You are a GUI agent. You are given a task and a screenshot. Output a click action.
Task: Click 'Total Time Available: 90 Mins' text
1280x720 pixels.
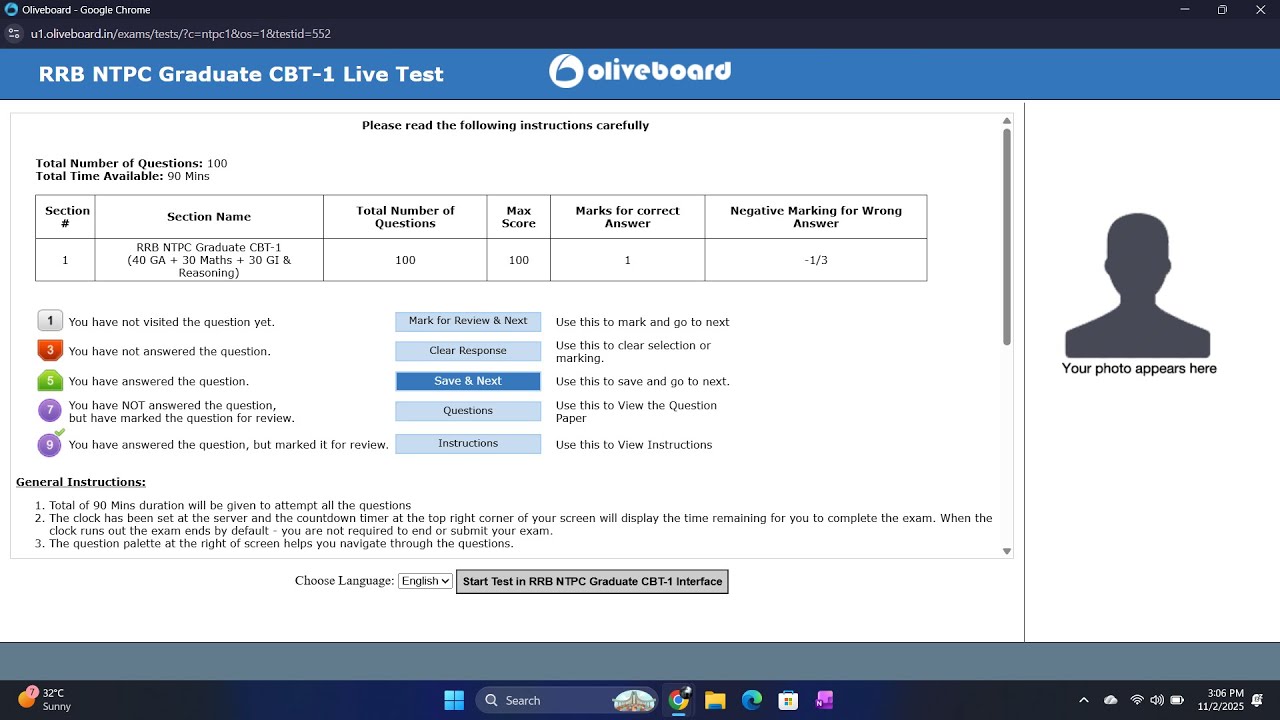[x=123, y=176]
